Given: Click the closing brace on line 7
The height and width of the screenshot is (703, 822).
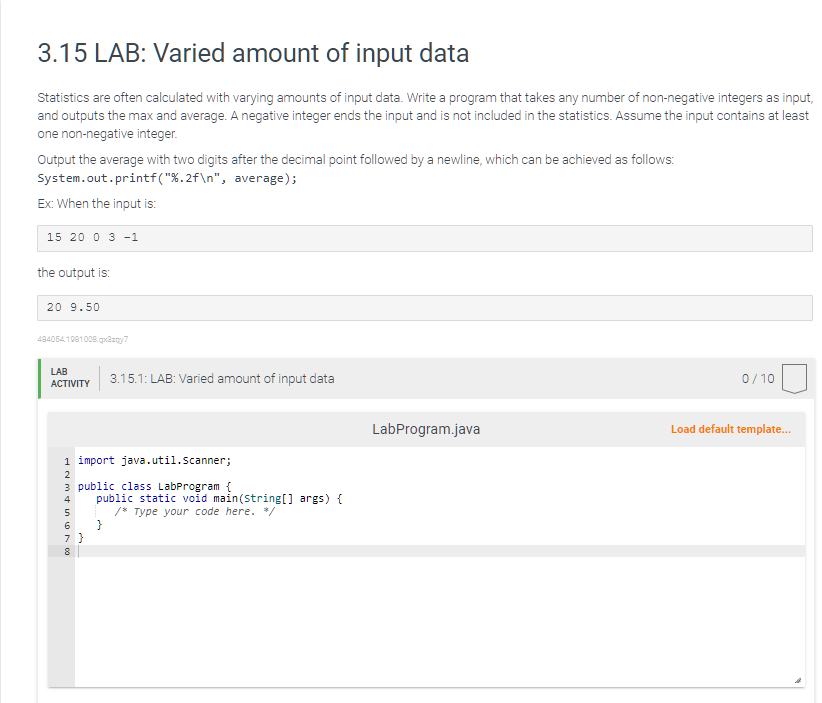Looking at the screenshot, I should pyautogui.click(x=81, y=538).
